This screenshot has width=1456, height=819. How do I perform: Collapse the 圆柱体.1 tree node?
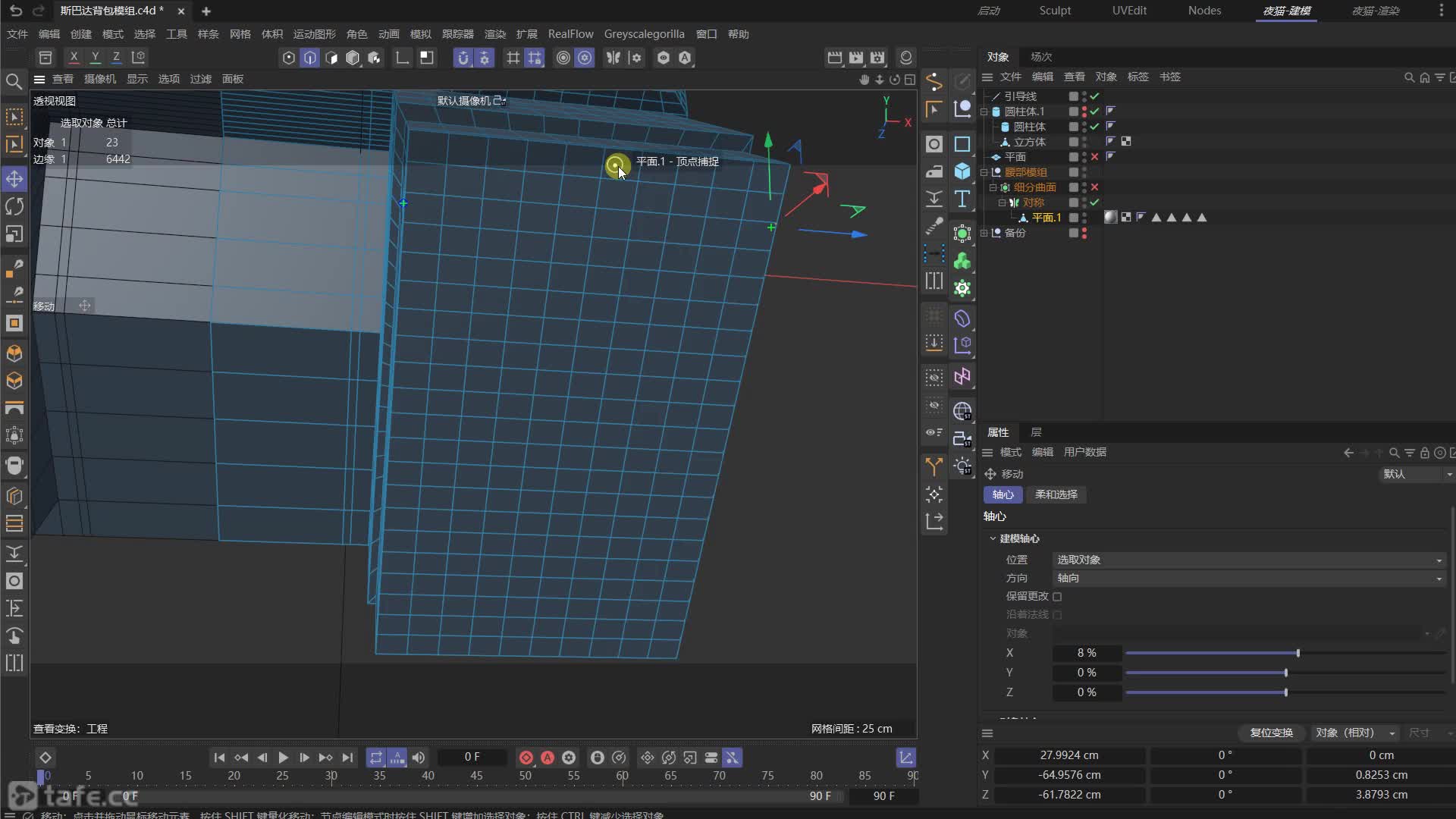pyautogui.click(x=984, y=111)
